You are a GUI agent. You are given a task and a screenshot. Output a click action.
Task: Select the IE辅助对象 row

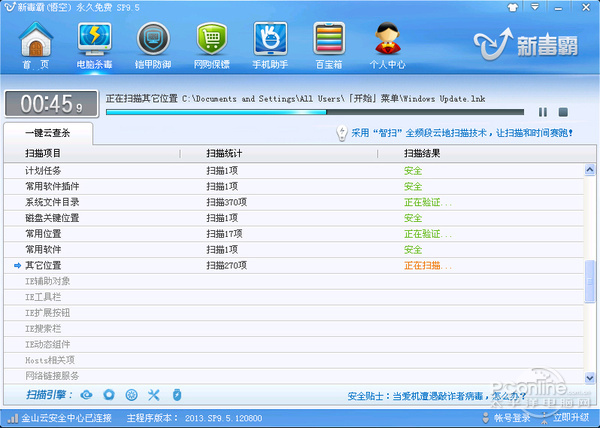tap(293, 281)
